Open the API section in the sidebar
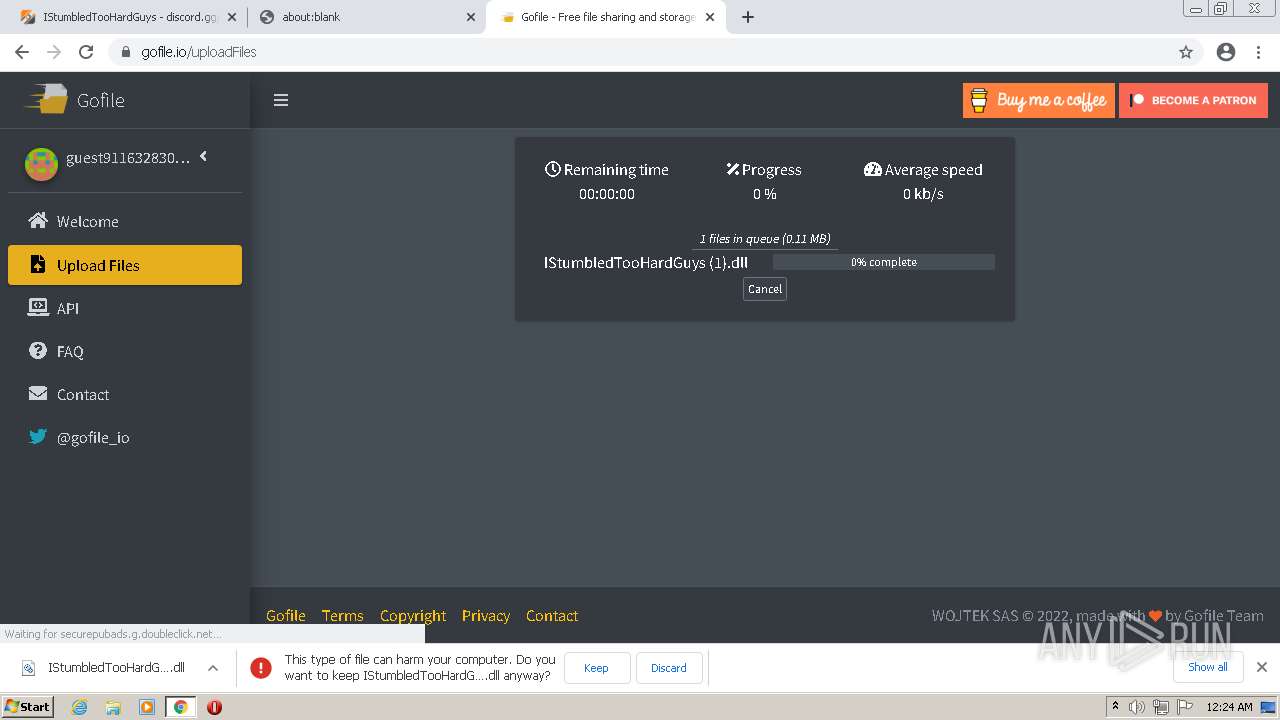This screenshot has width=1280, height=720. (125, 308)
